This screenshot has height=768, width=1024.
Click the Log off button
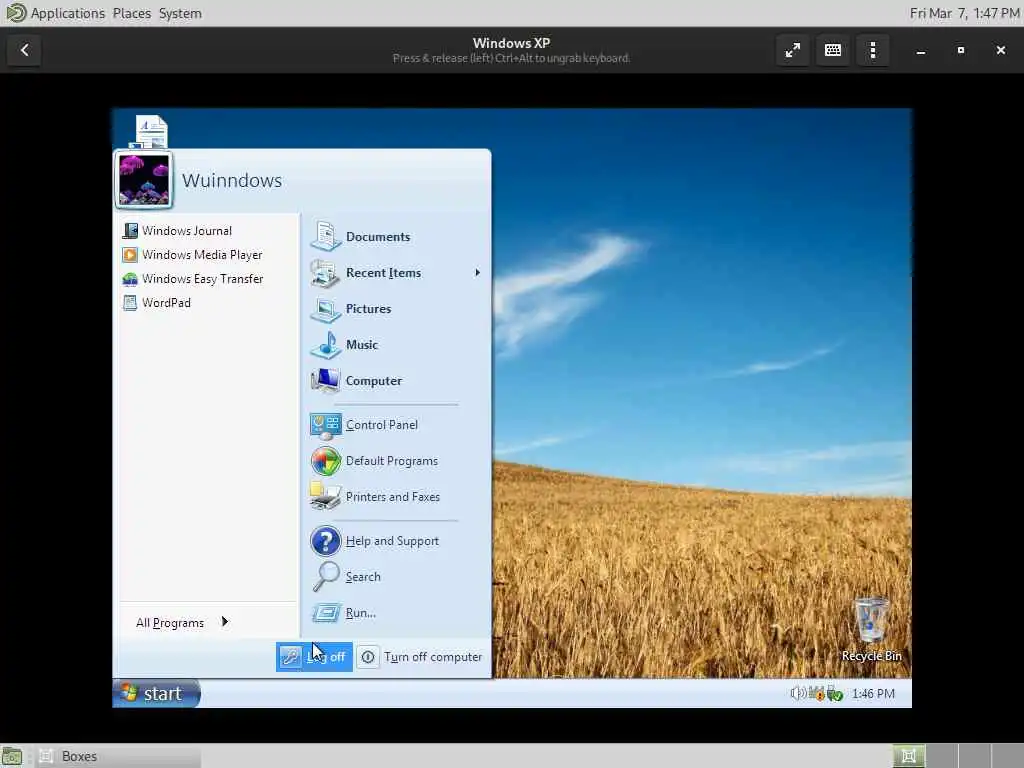pyautogui.click(x=314, y=657)
